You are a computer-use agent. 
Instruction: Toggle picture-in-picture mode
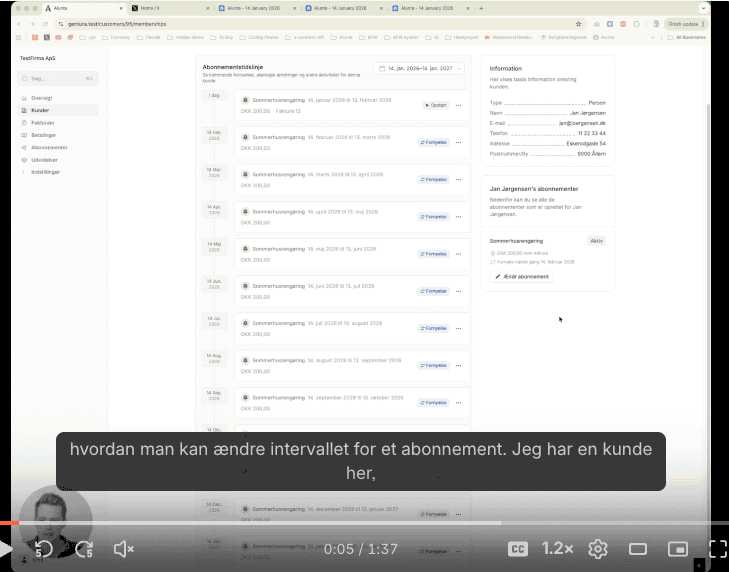click(678, 549)
